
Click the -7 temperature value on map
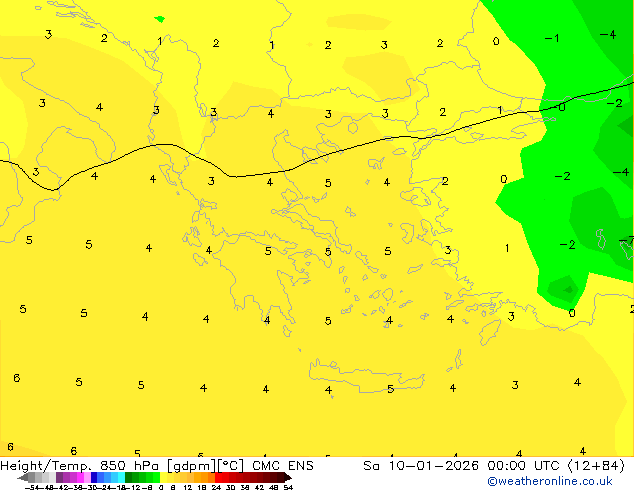point(627,240)
